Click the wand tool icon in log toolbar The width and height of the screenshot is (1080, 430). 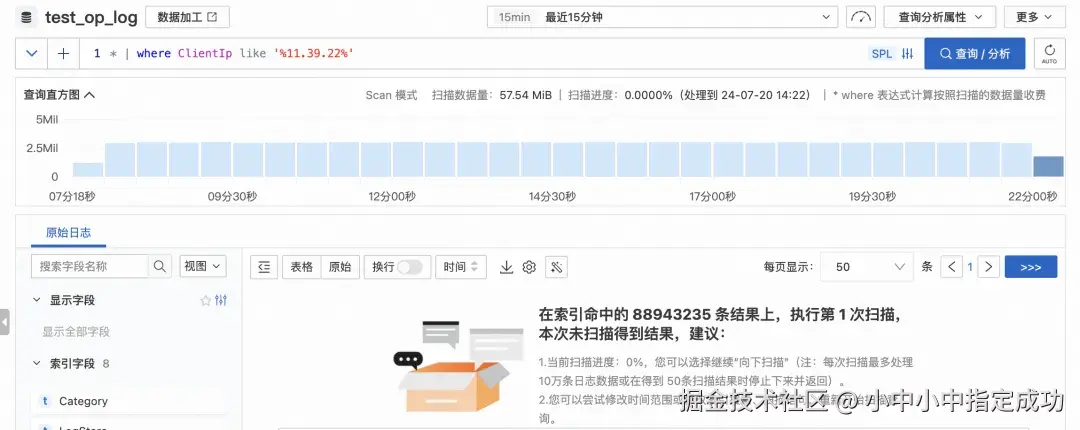point(557,267)
